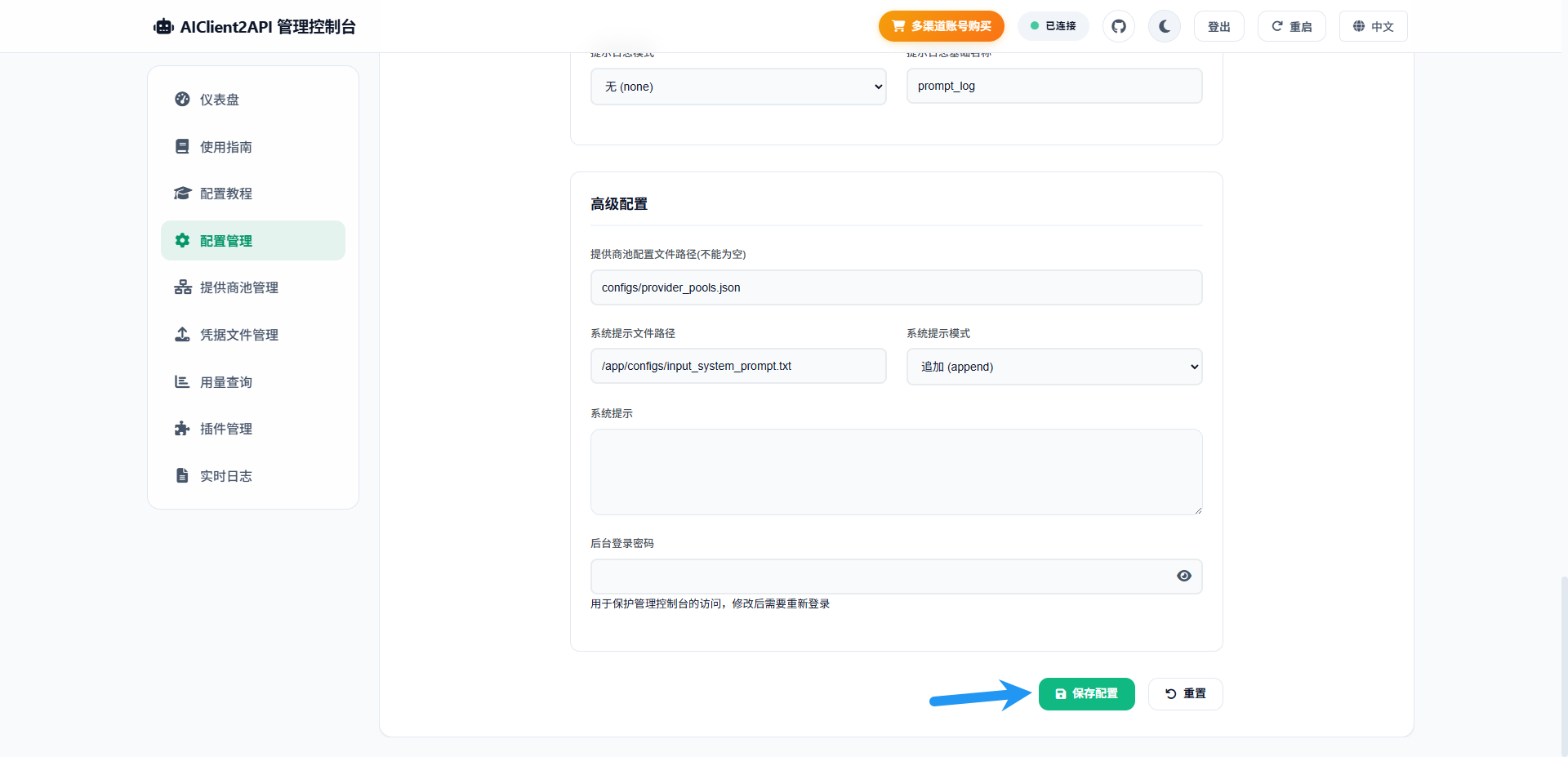This screenshot has height=757, width=1568.
Task: Click the robot logo icon
Action: pyautogui.click(x=164, y=27)
